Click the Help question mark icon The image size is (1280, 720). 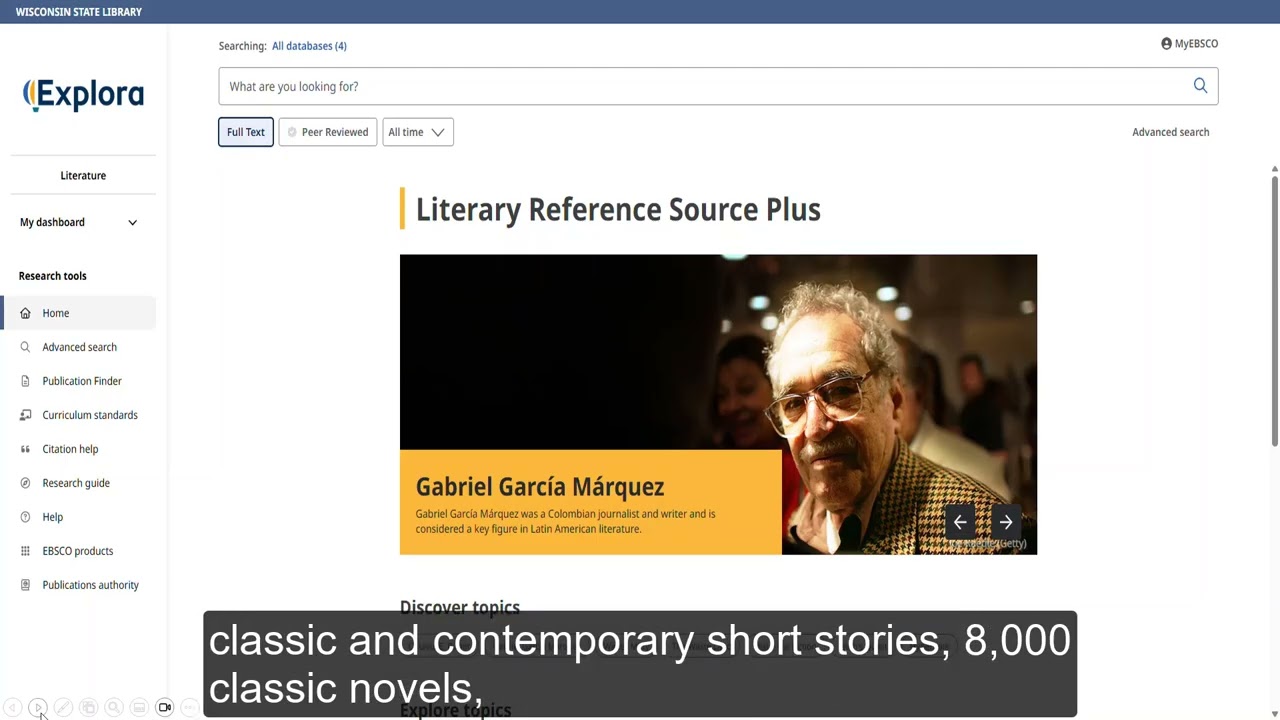(25, 517)
